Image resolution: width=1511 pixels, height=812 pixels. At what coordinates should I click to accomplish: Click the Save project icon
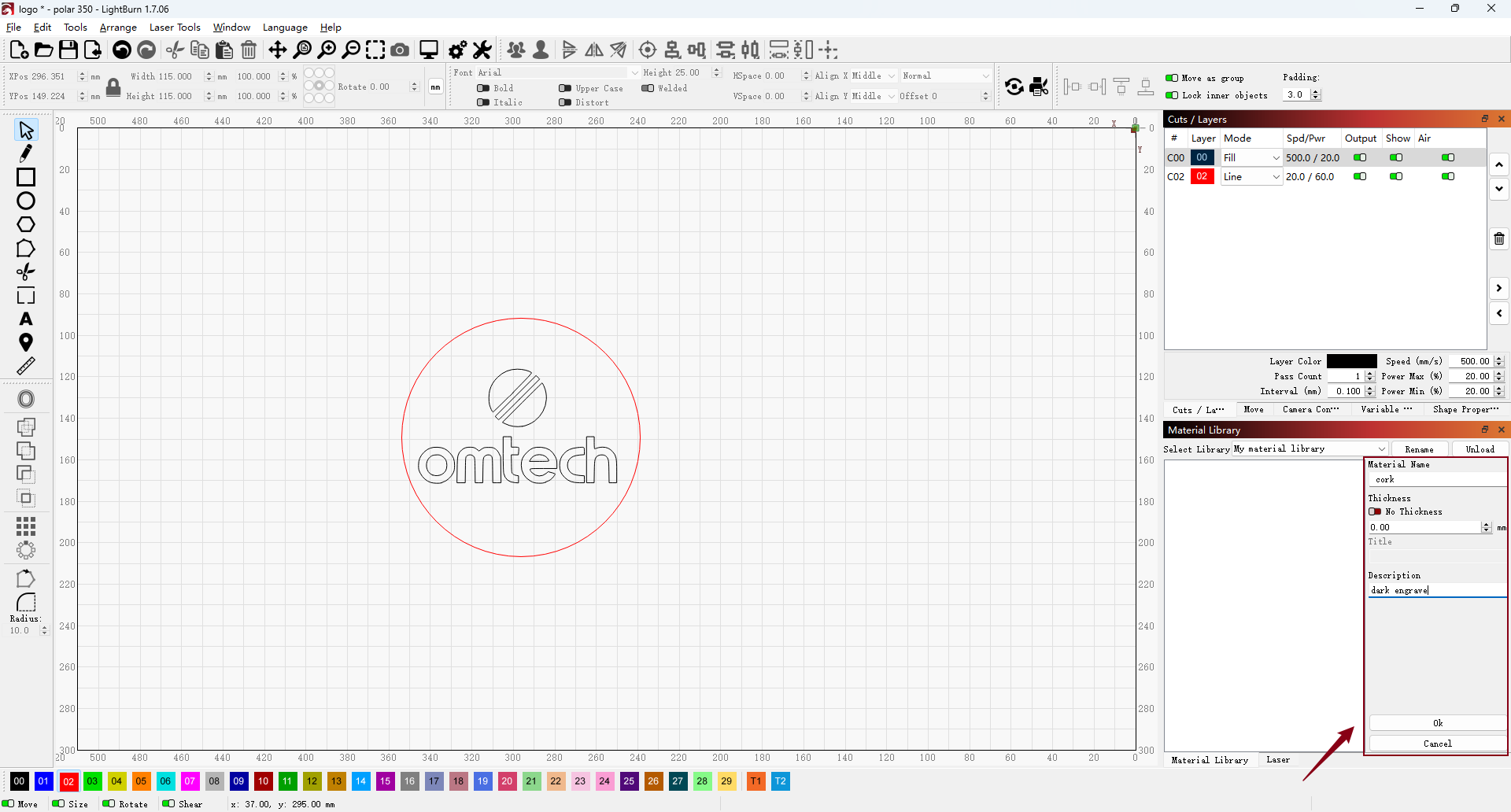[x=68, y=50]
